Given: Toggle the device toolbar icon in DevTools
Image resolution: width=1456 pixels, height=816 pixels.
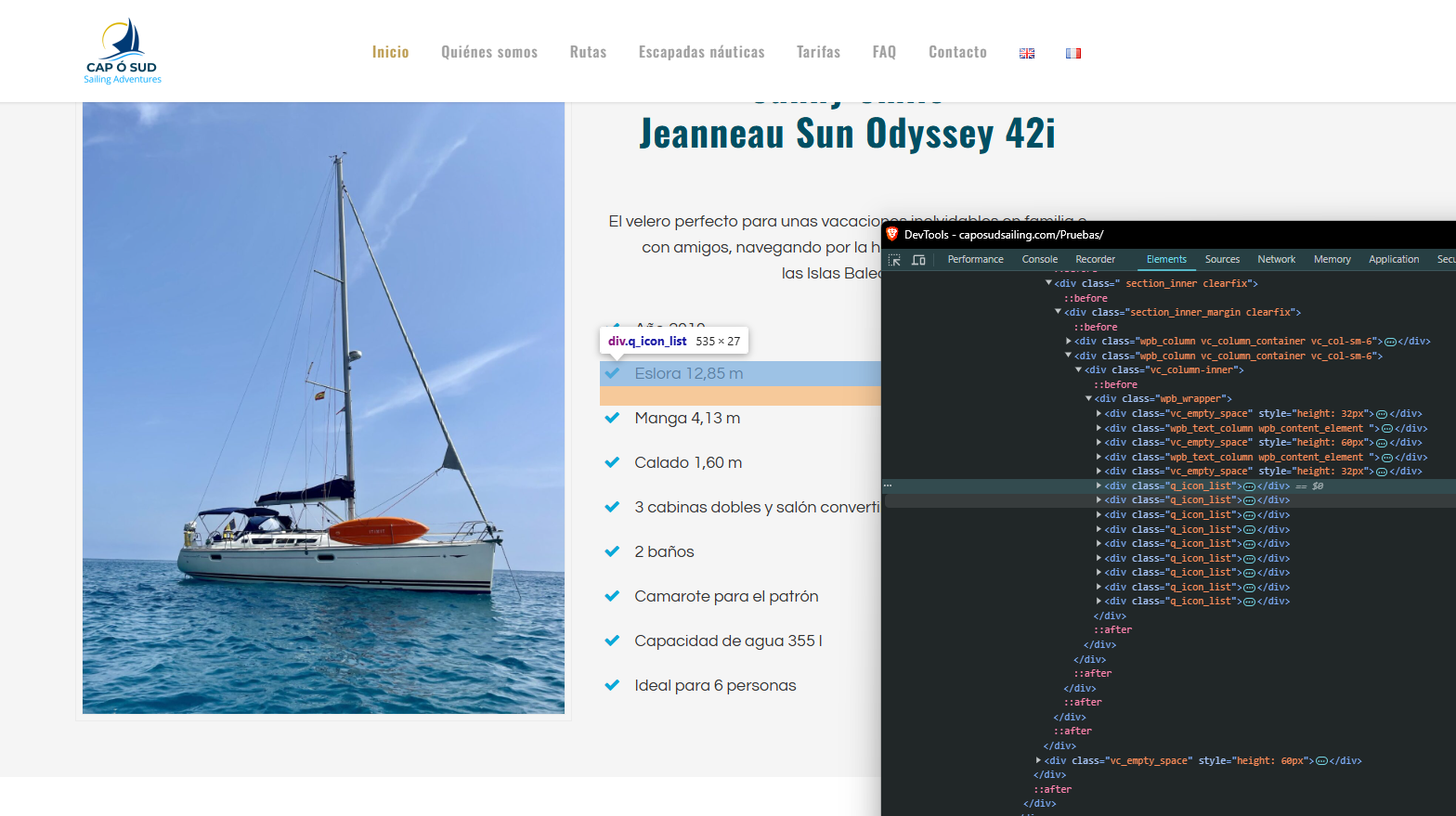Looking at the screenshot, I should click(918, 260).
